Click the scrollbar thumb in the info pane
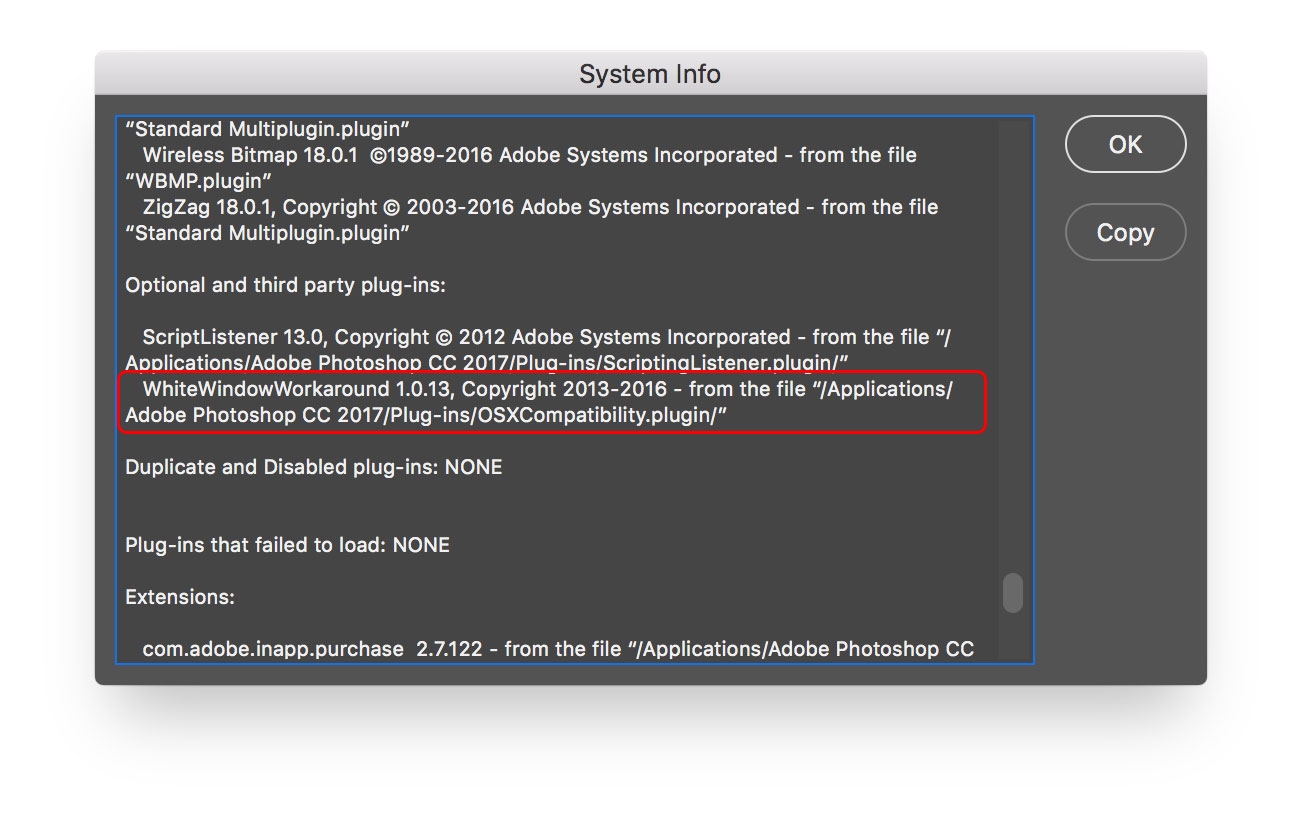 1012,592
